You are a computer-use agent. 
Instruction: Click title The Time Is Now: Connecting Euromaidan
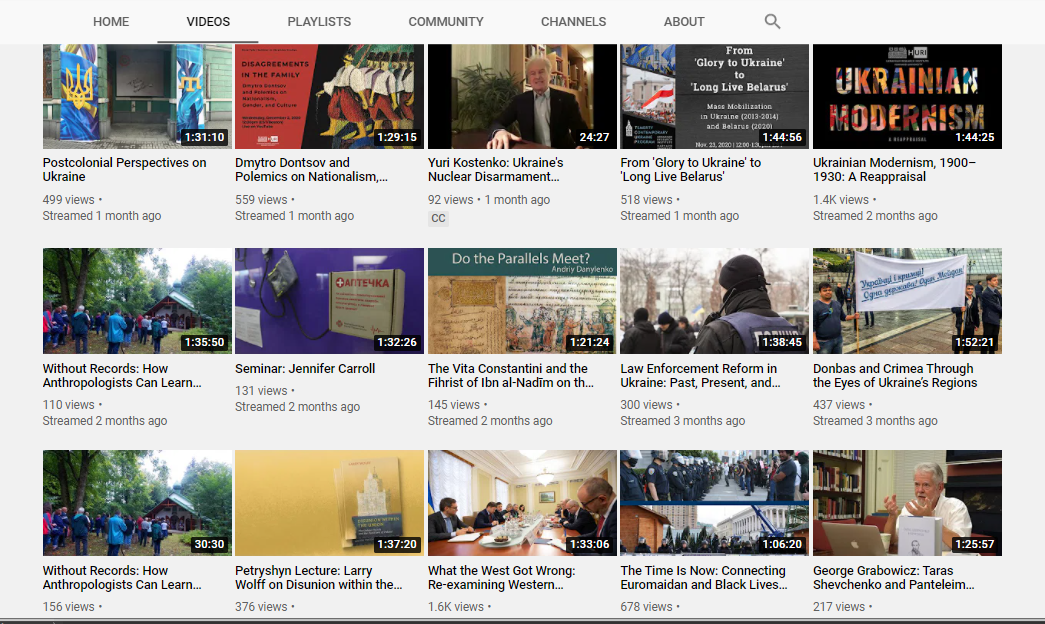pos(704,577)
